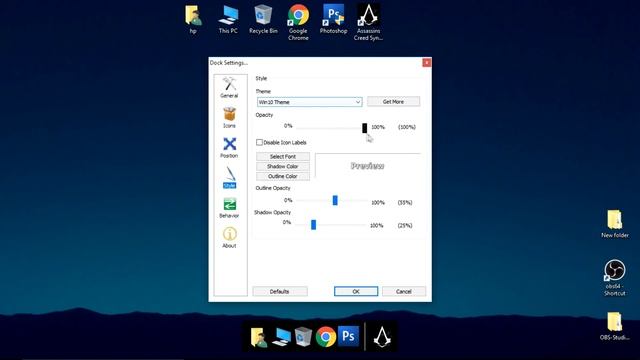Close the Dock Settings dialog
The height and width of the screenshot is (360, 640).
point(427,62)
